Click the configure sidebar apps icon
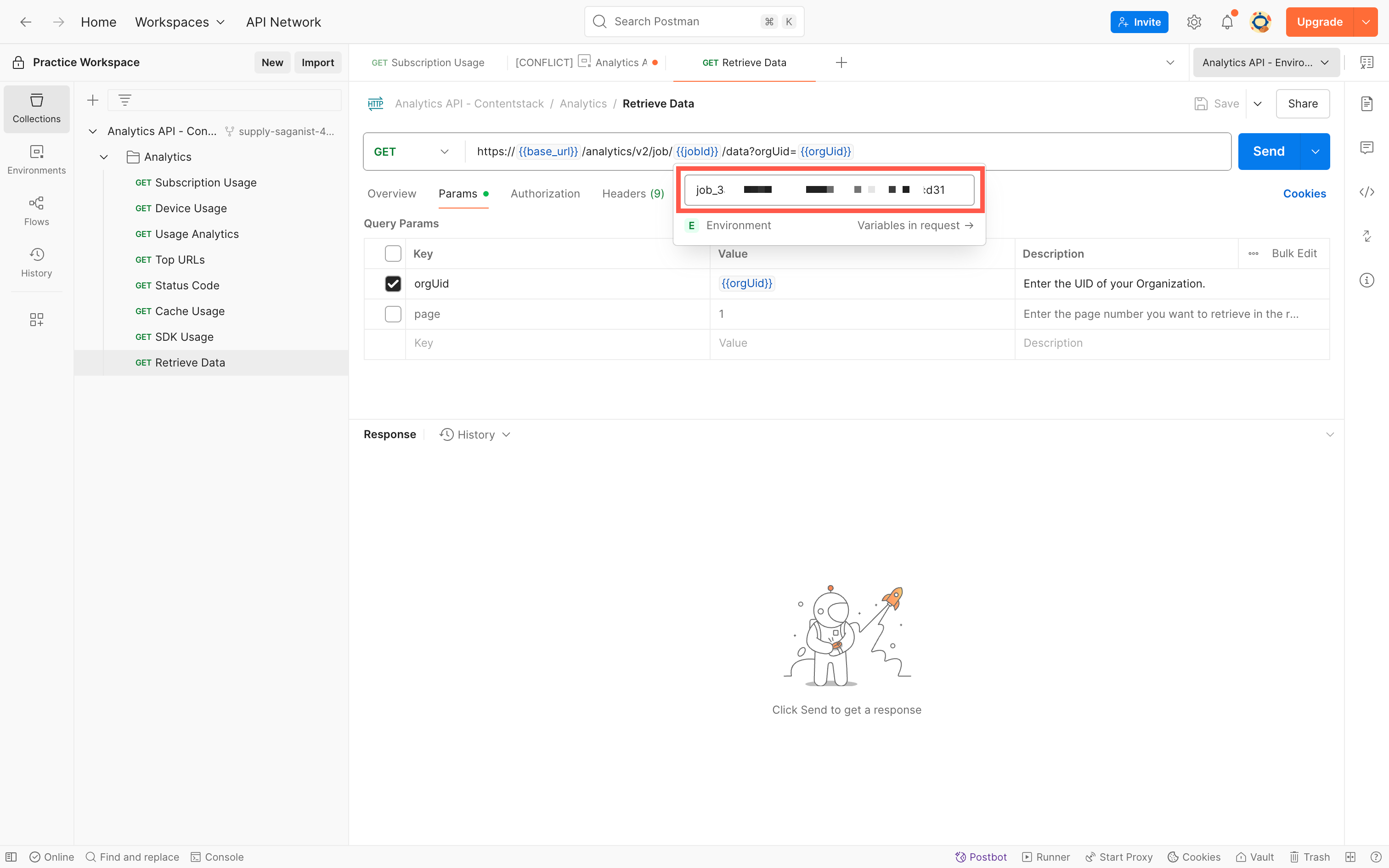Image resolution: width=1389 pixels, height=868 pixels. [36, 319]
